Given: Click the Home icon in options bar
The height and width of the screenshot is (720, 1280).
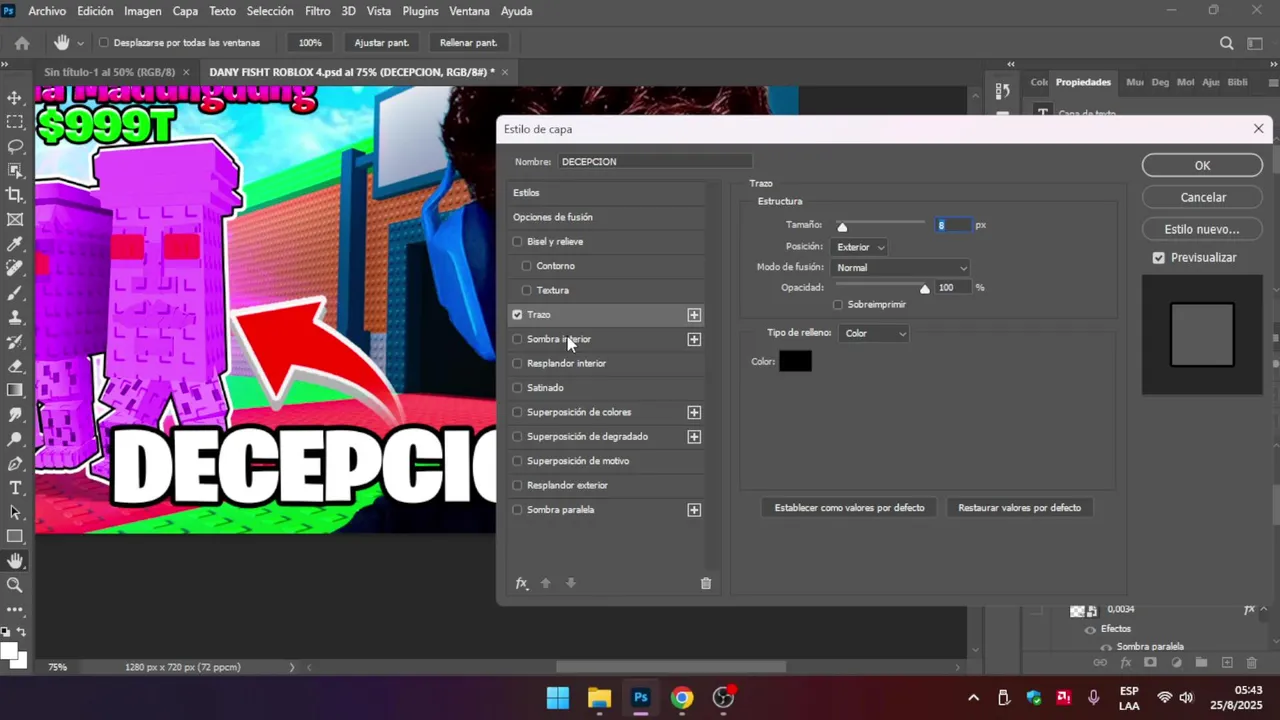Looking at the screenshot, I should 22,43.
